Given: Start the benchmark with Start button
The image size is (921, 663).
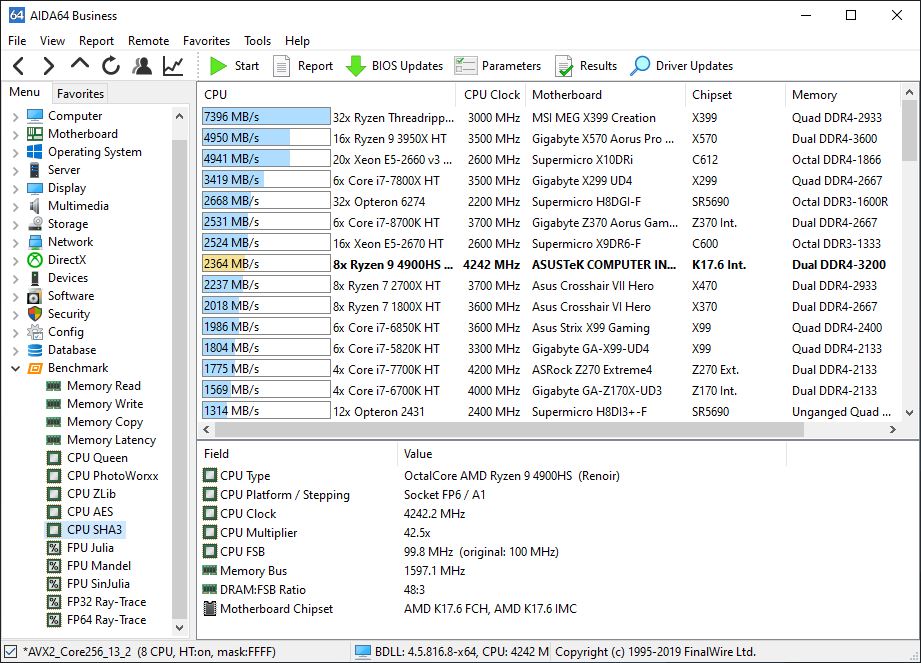Looking at the screenshot, I should pos(234,66).
